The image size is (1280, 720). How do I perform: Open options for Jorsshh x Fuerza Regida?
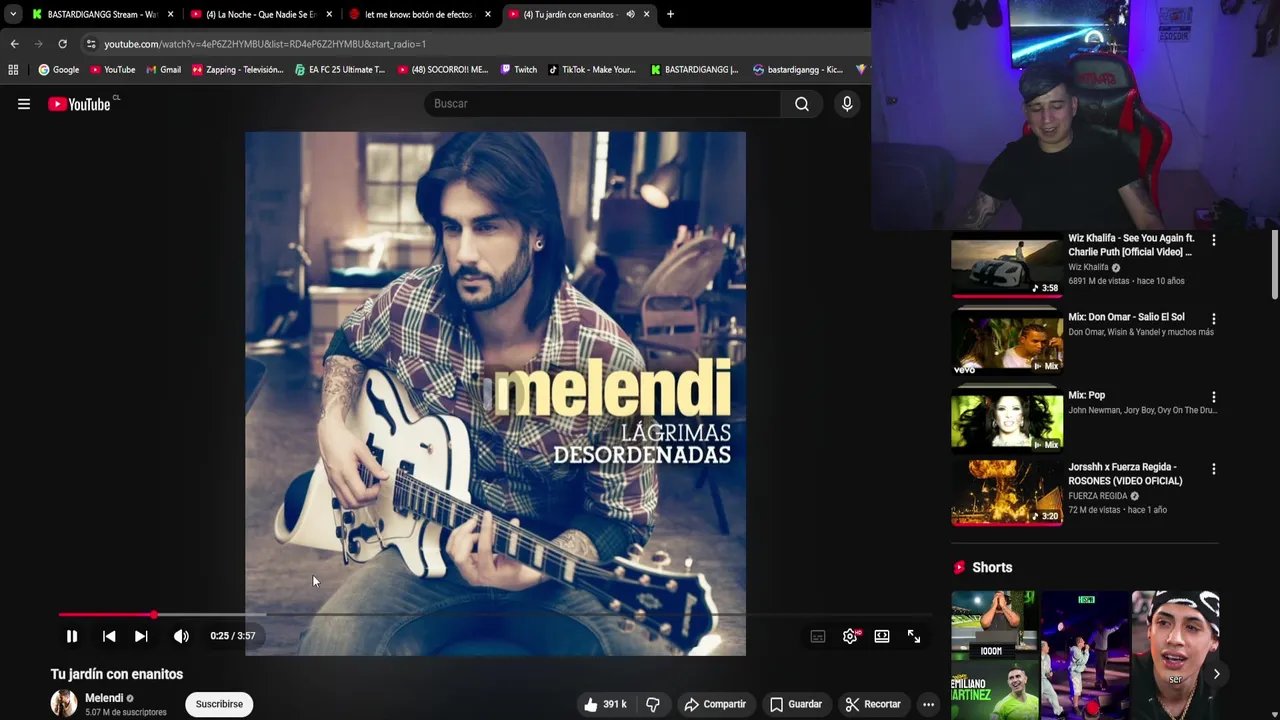click(1214, 469)
